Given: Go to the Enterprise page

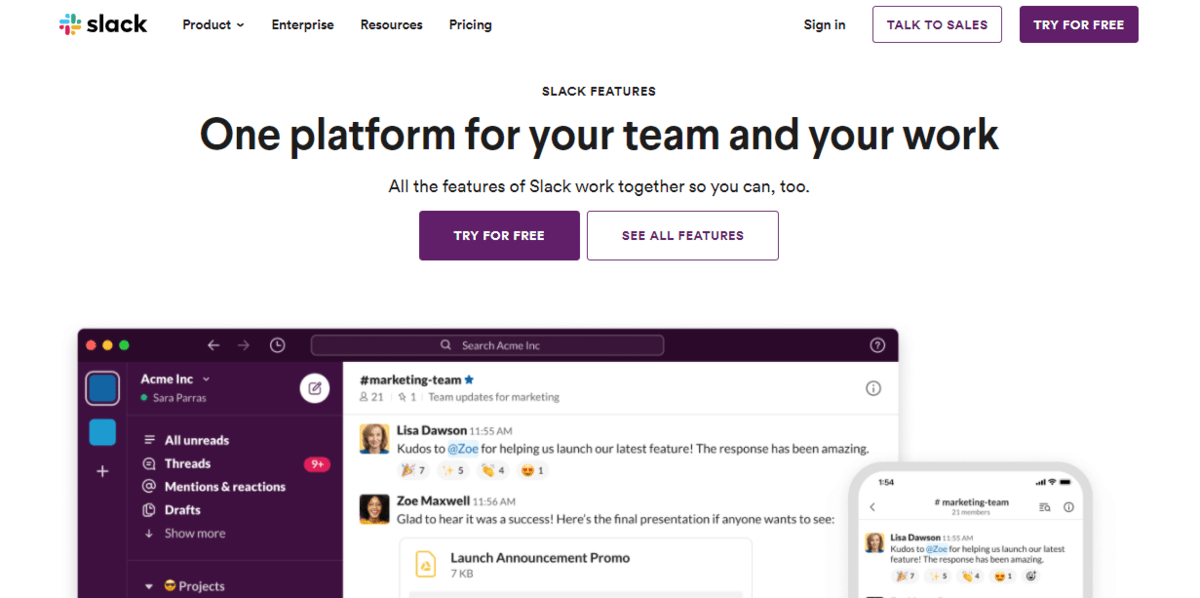Looking at the screenshot, I should pos(303,25).
